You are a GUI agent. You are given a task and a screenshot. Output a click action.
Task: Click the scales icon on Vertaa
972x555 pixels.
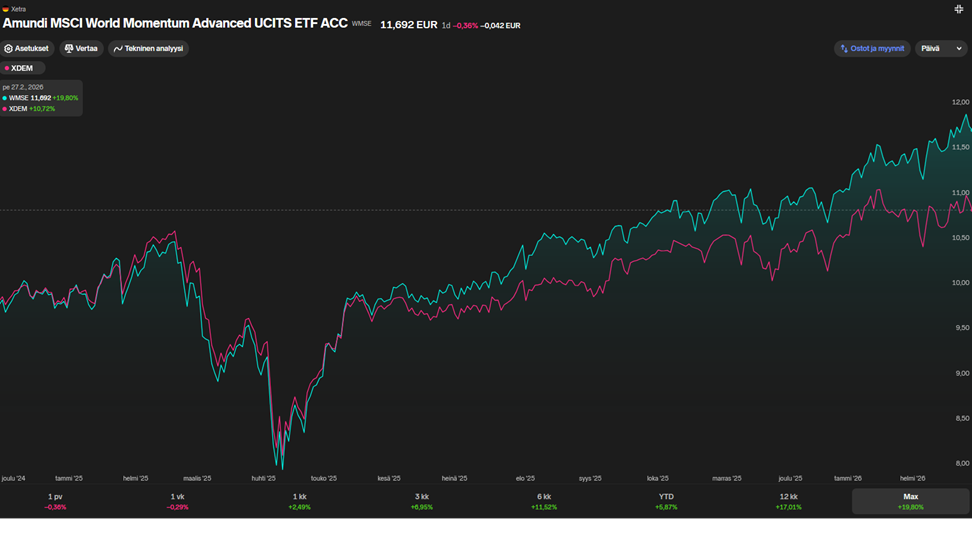pos(69,48)
